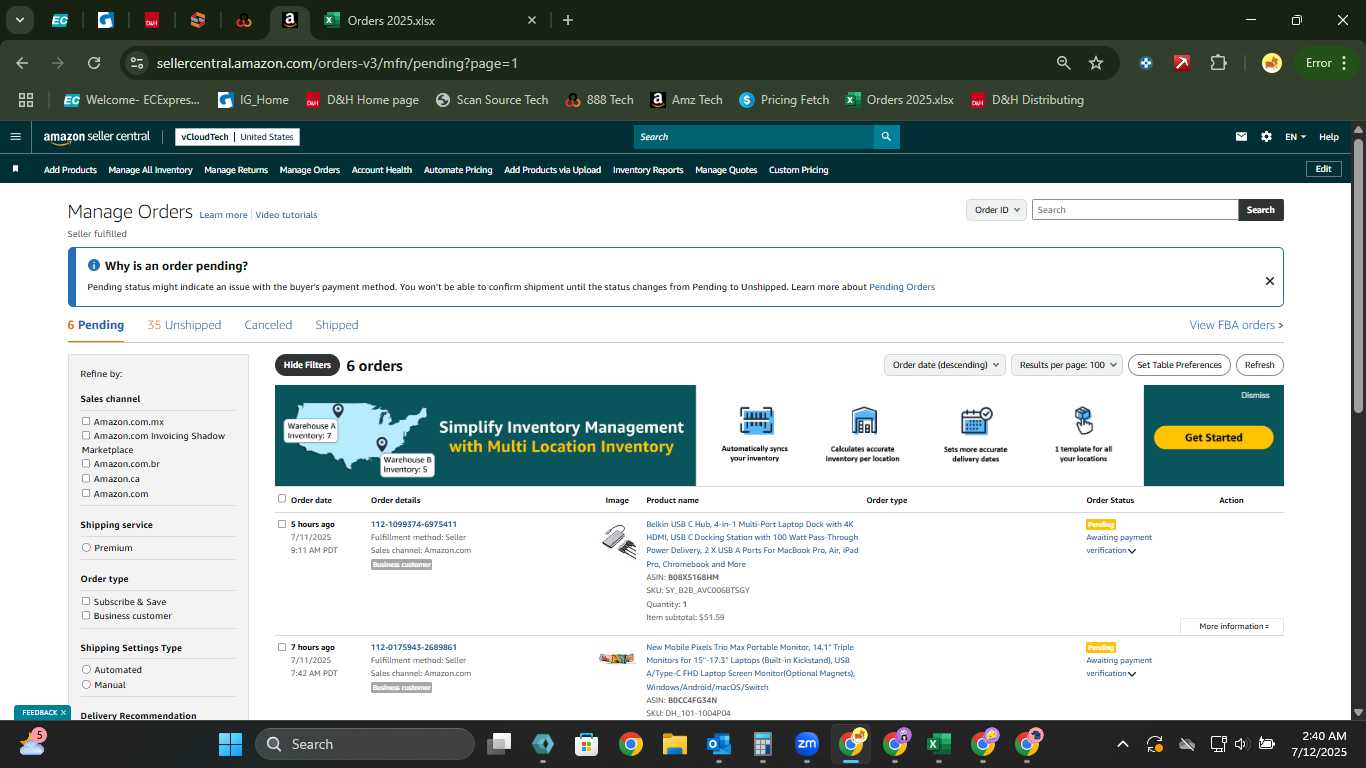Viewport: 1366px width, 768px height.
Task: Bookmark this page with star icon
Action: [x=1096, y=63]
